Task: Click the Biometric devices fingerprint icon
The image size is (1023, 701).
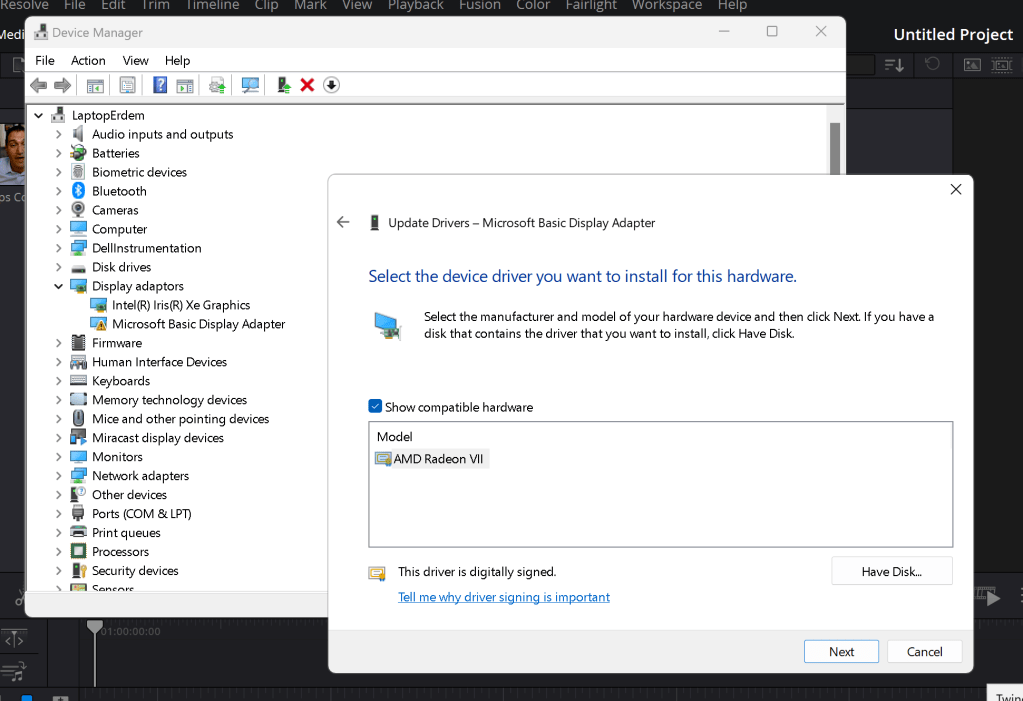Action: [78, 172]
